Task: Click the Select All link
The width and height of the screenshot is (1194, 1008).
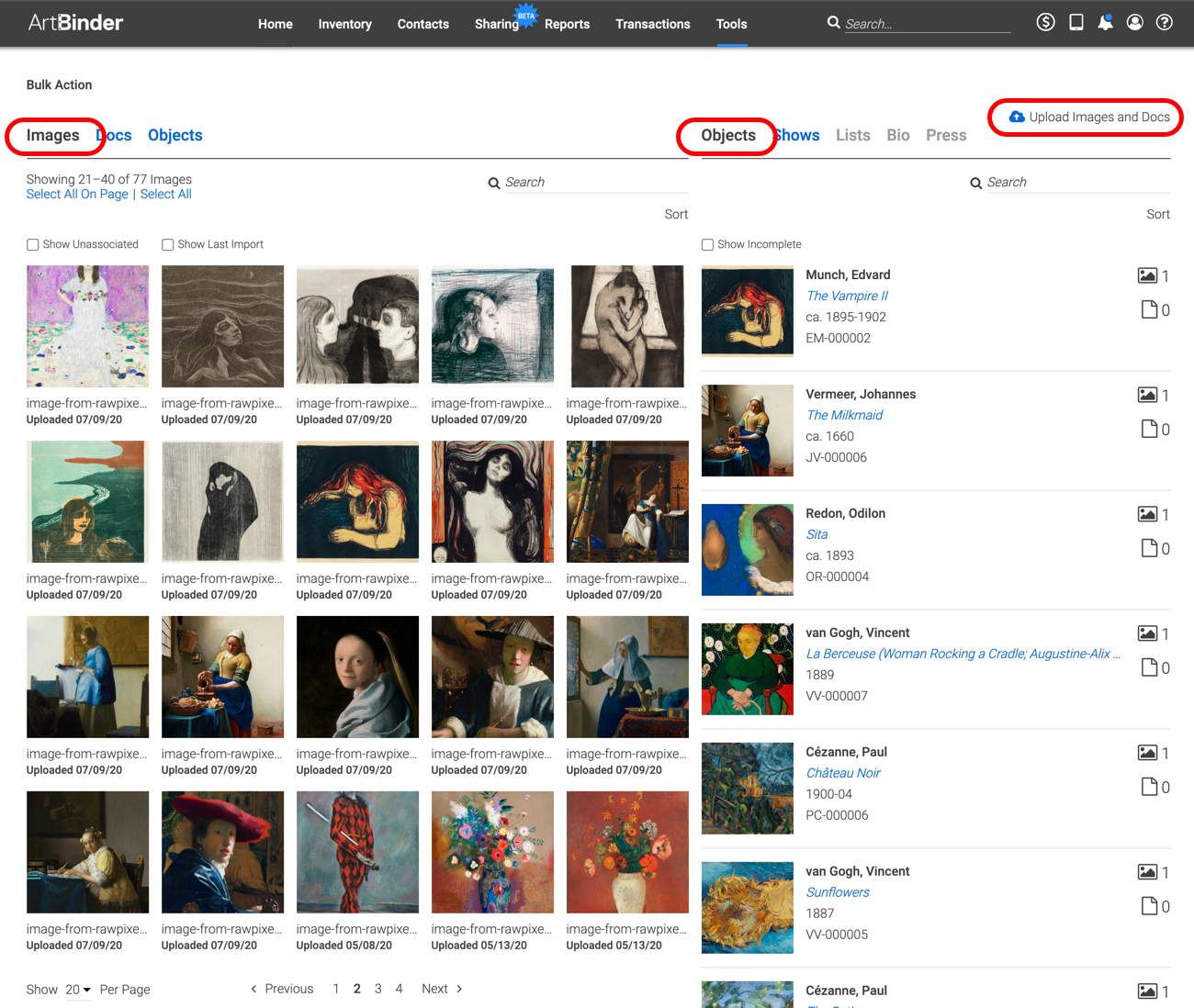Action: click(166, 194)
